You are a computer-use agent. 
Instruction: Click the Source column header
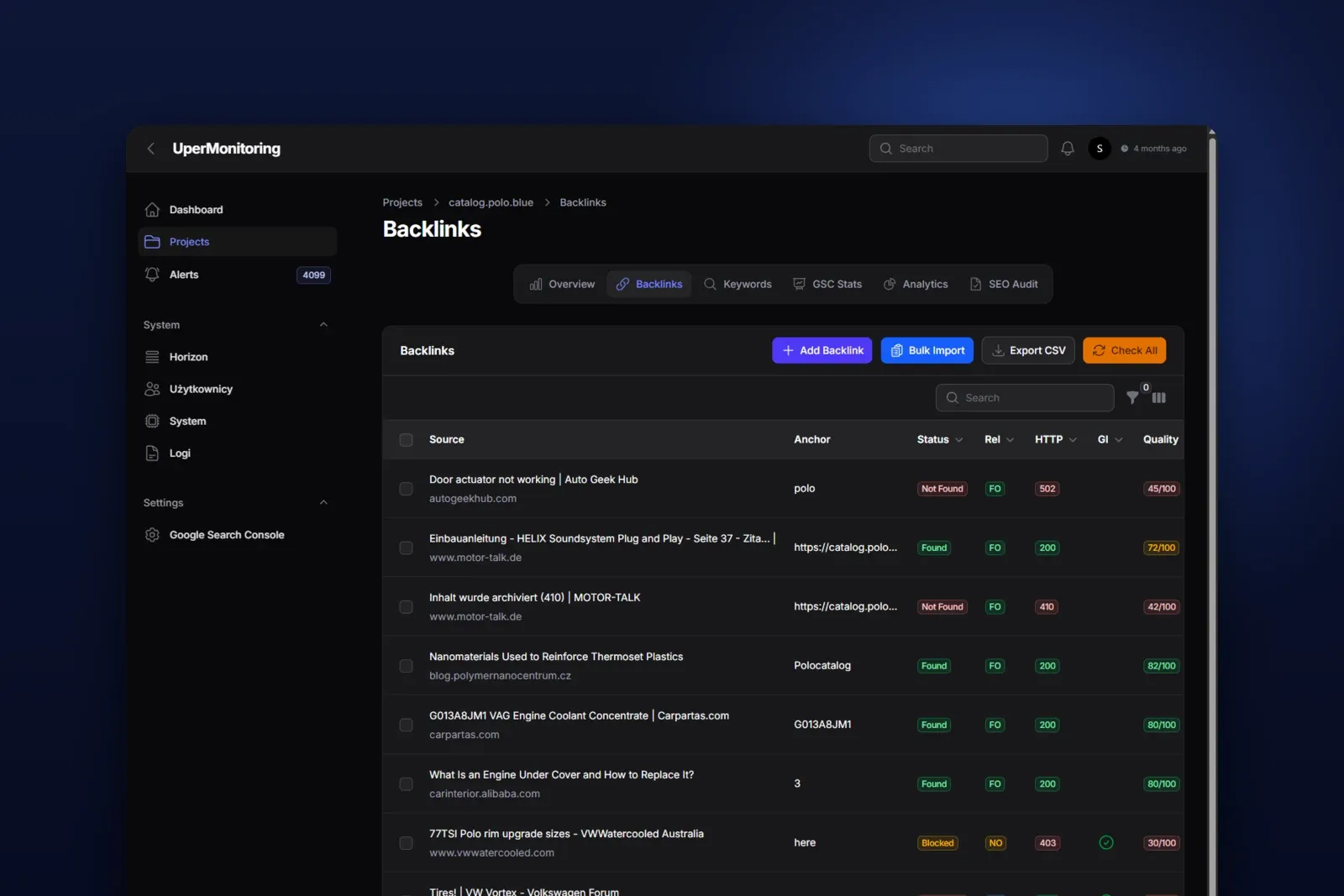[447, 440]
